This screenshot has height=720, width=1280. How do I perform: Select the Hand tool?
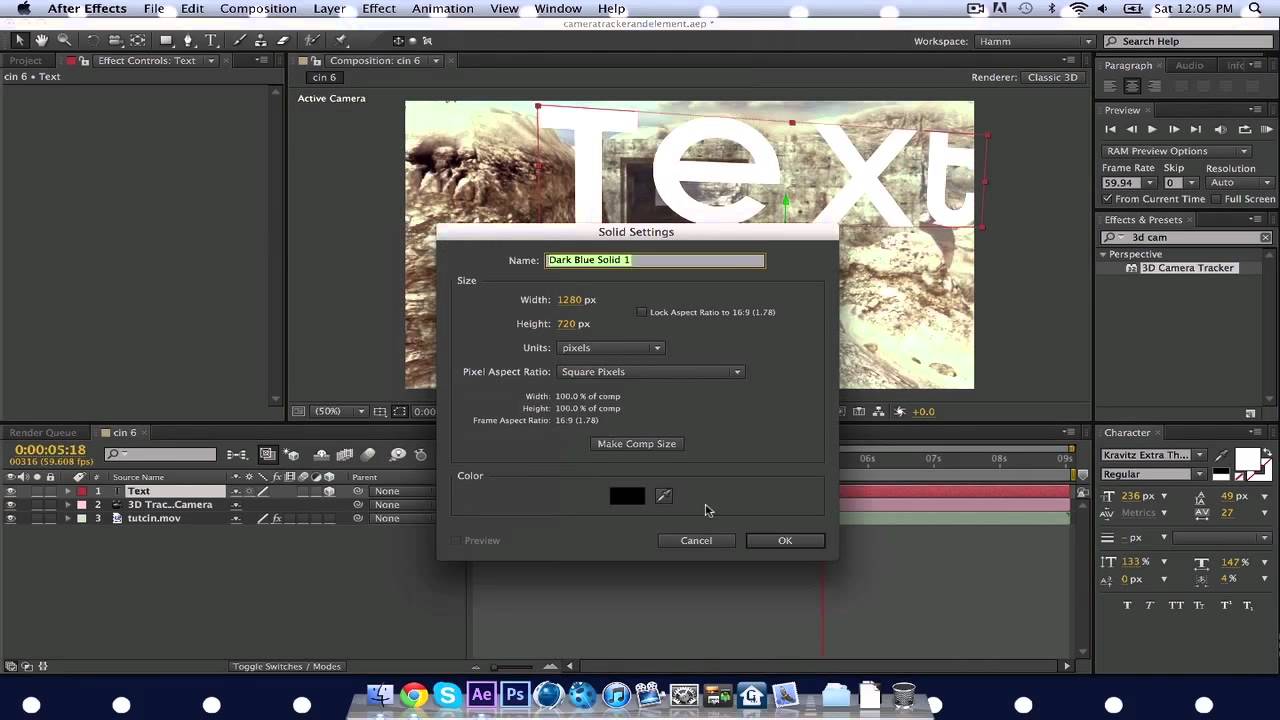pos(42,40)
